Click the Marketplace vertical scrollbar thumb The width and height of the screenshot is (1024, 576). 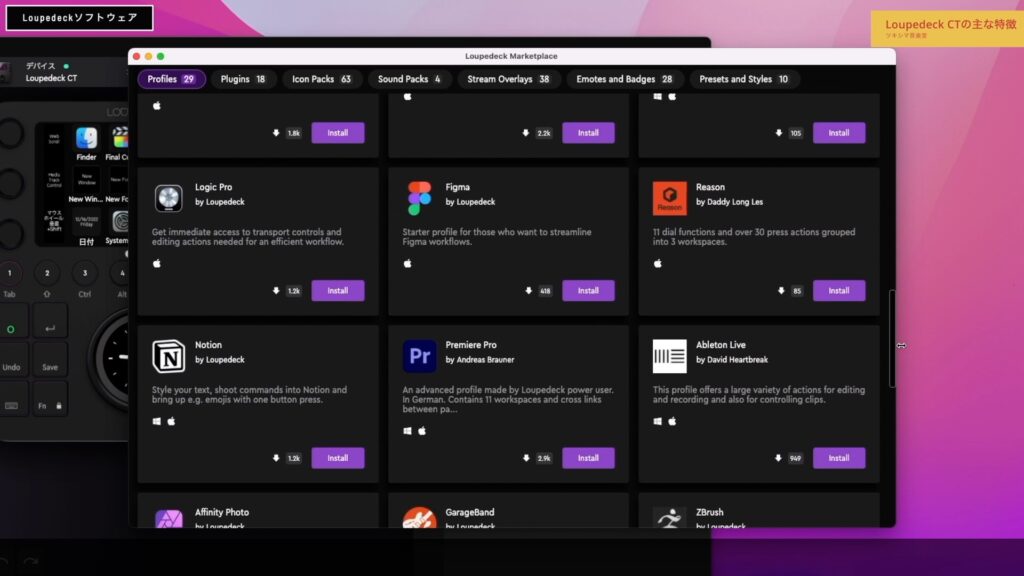tap(892, 339)
